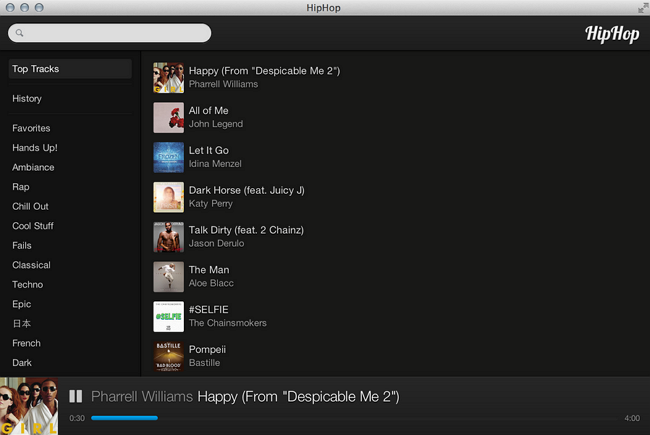Click the Dark Horse album cover
The height and width of the screenshot is (435, 650).
coord(168,197)
